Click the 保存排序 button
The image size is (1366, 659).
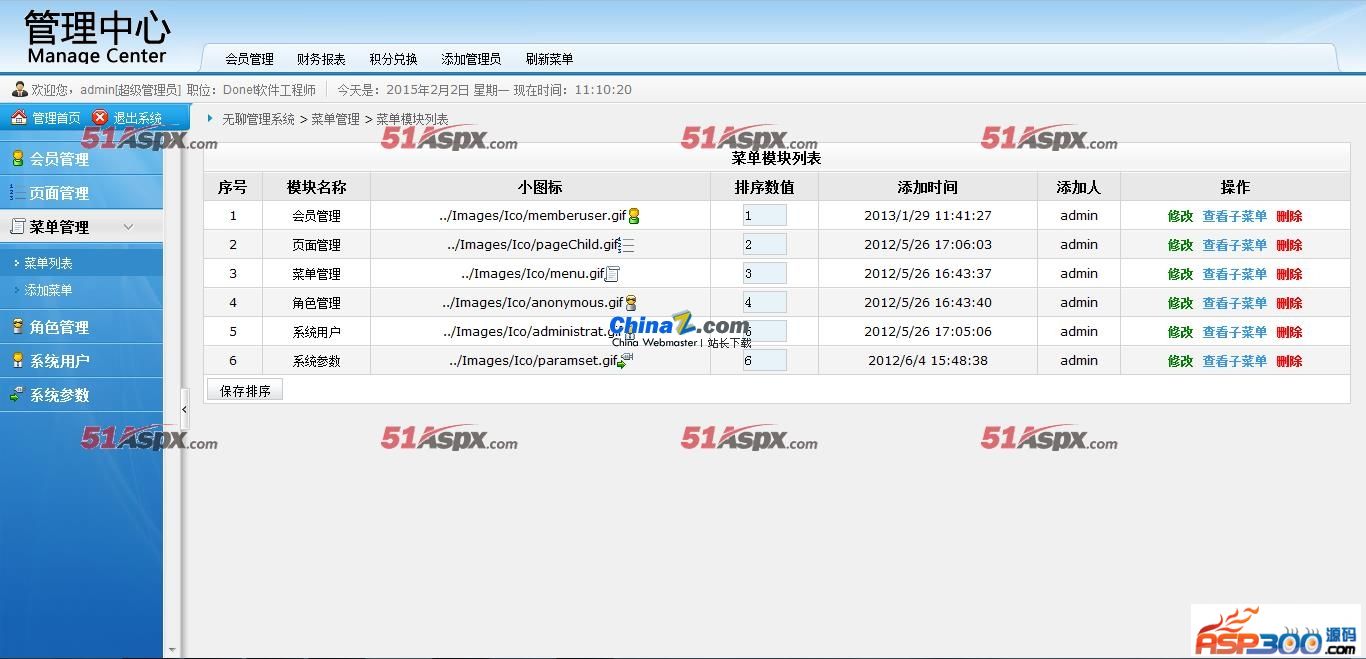click(245, 390)
